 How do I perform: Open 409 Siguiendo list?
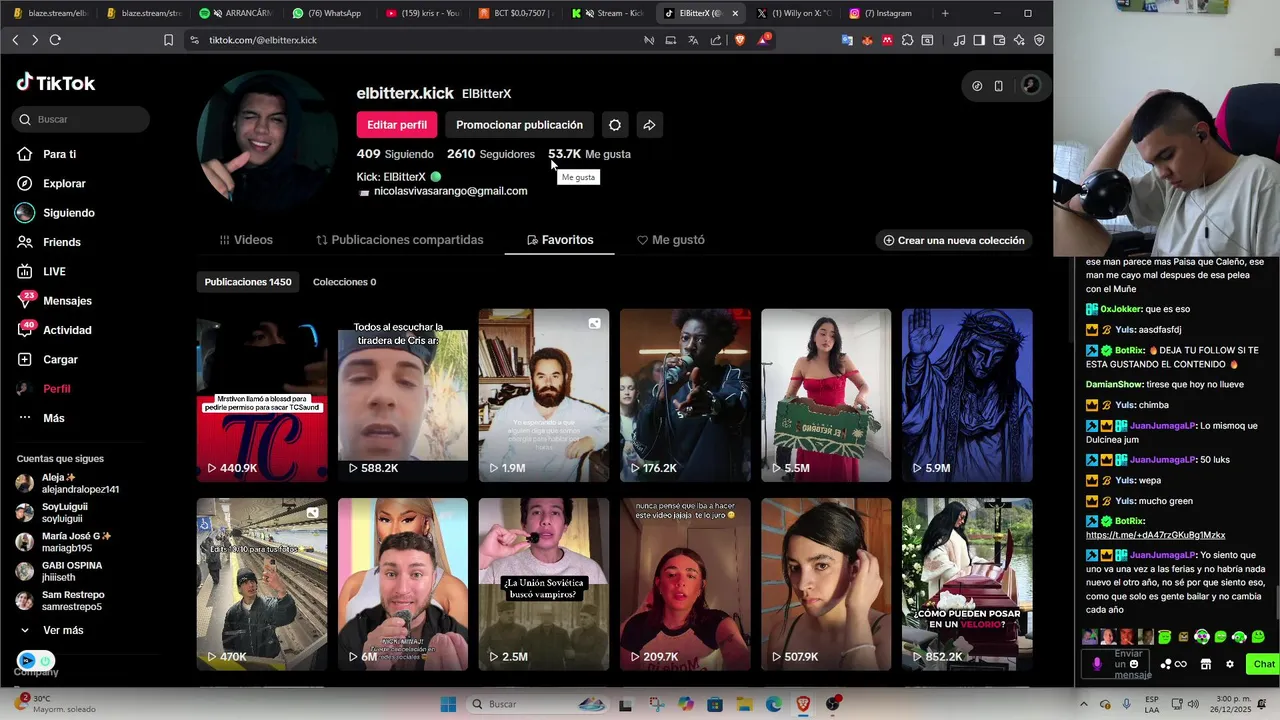395,154
